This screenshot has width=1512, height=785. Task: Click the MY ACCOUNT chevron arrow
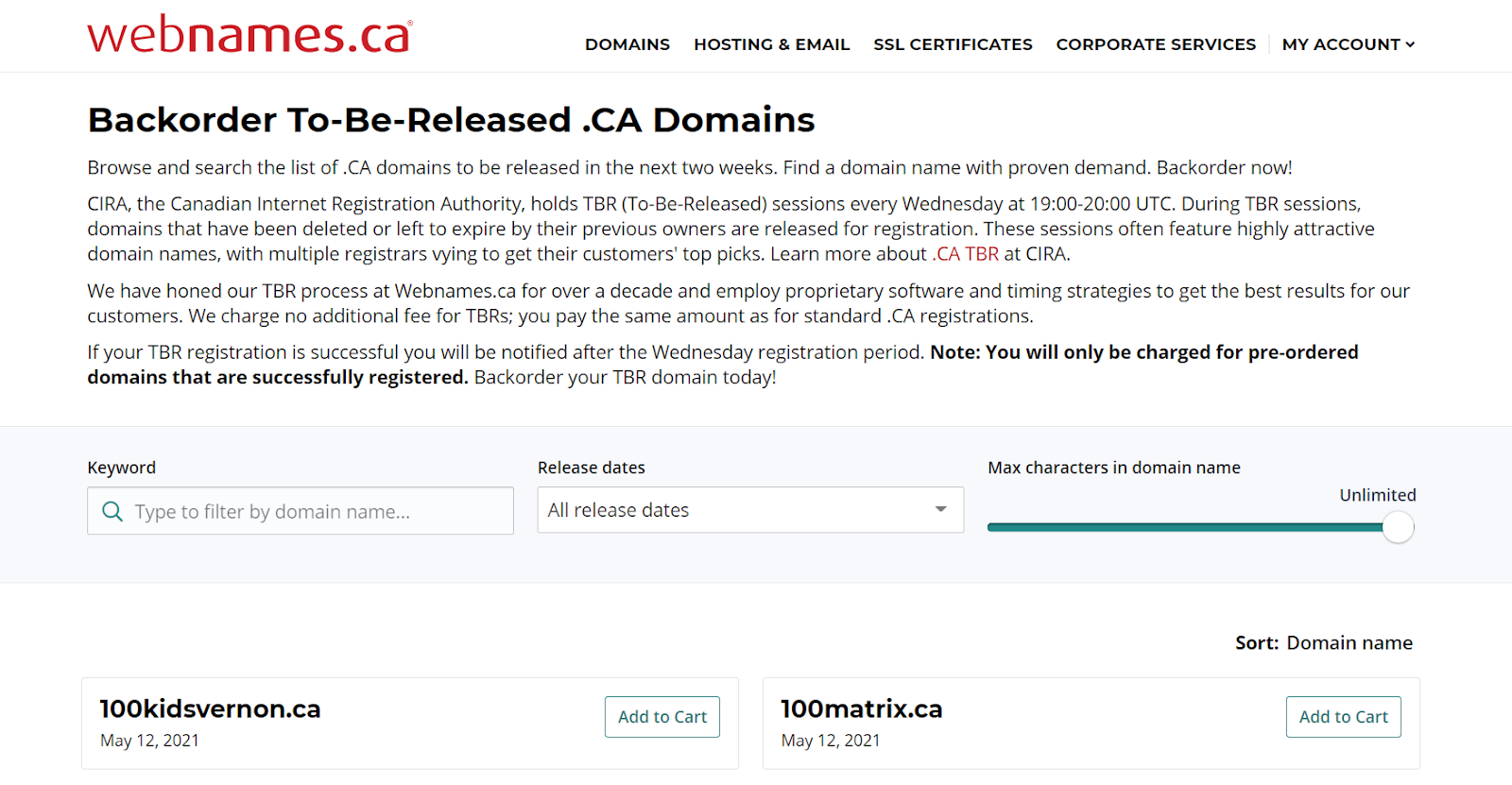(1410, 44)
